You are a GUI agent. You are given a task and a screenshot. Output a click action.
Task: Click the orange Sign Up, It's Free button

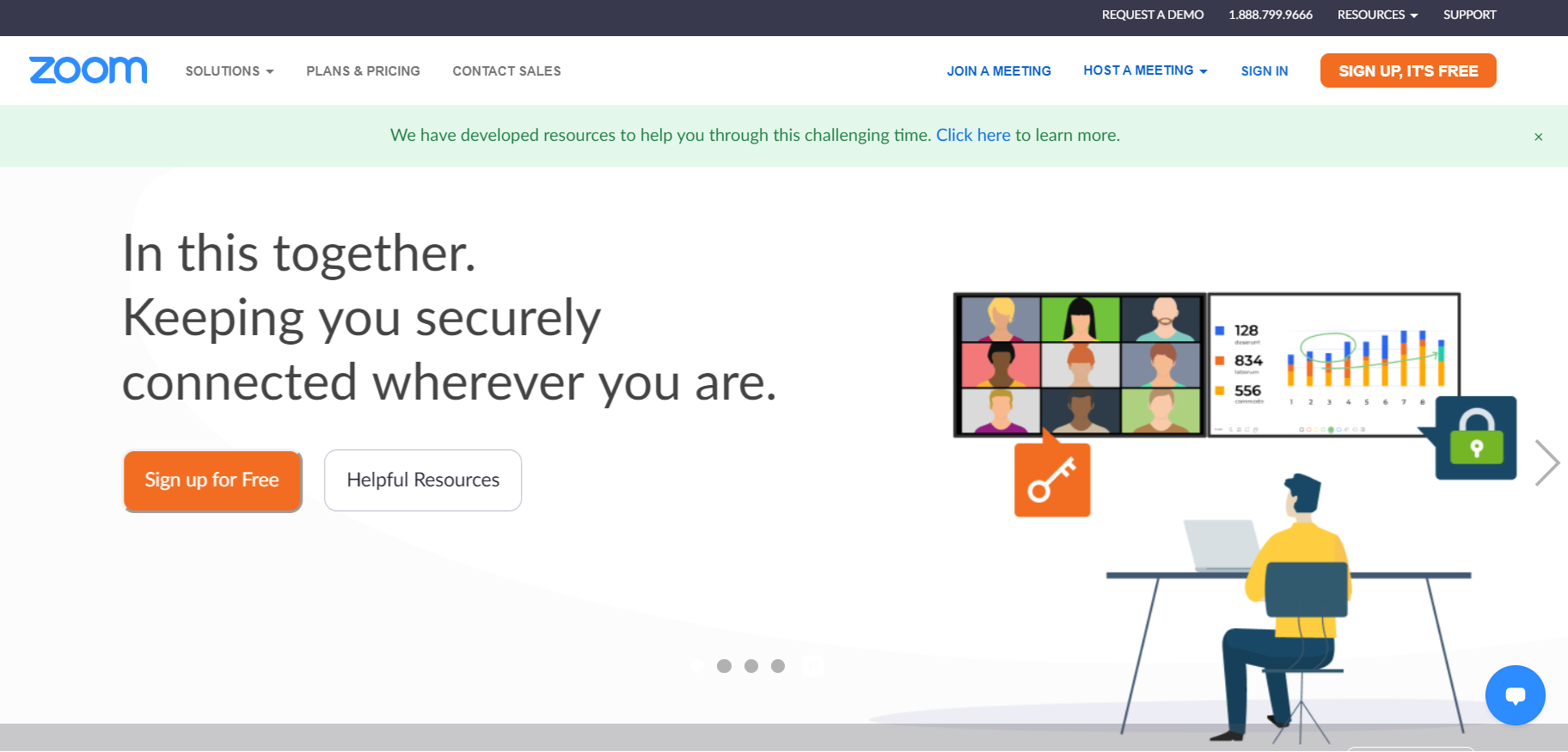[x=1408, y=70]
